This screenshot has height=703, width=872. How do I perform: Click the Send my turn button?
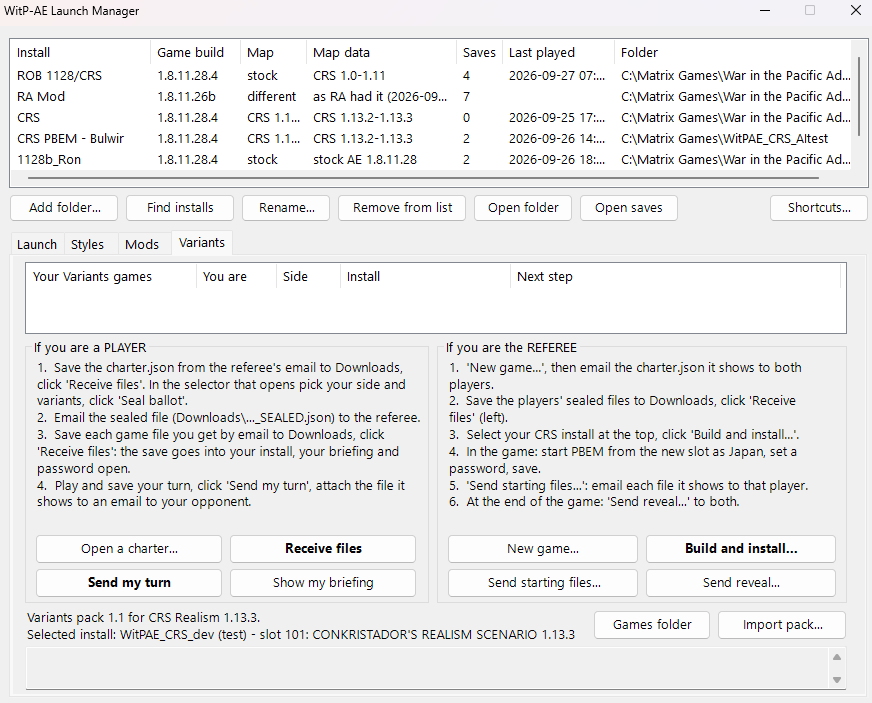(129, 583)
